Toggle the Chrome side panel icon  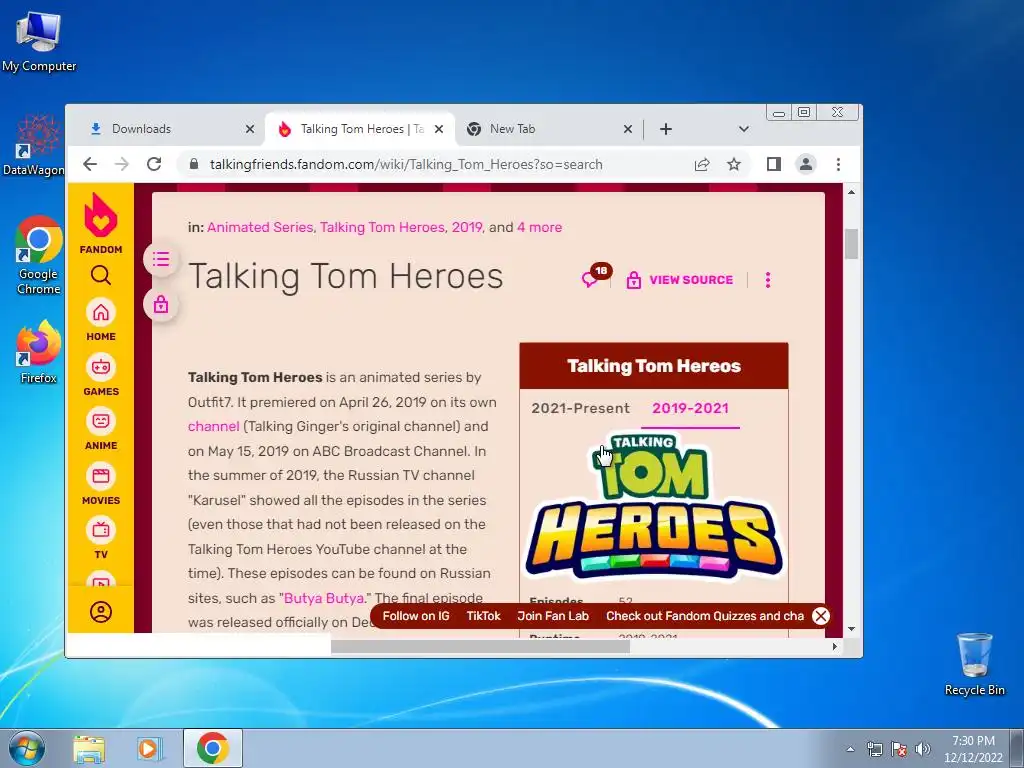[774, 164]
